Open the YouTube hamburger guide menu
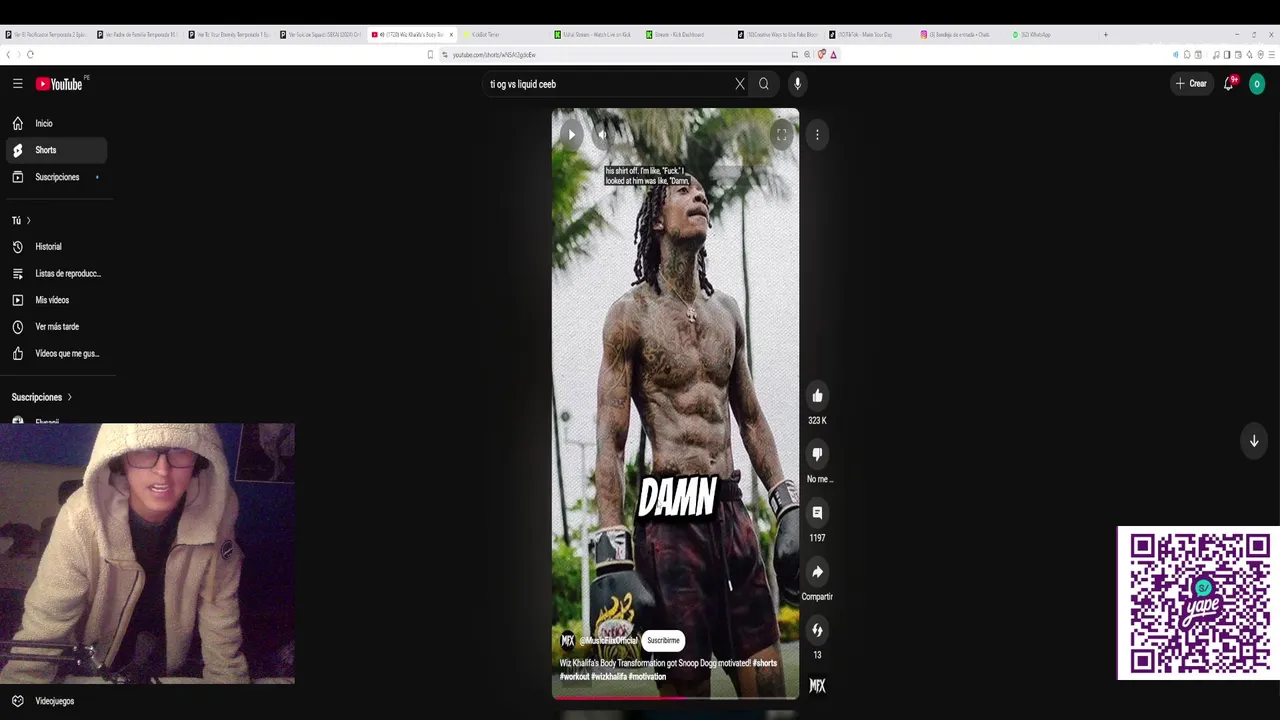The width and height of the screenshot is (1280, 720). 17,84
